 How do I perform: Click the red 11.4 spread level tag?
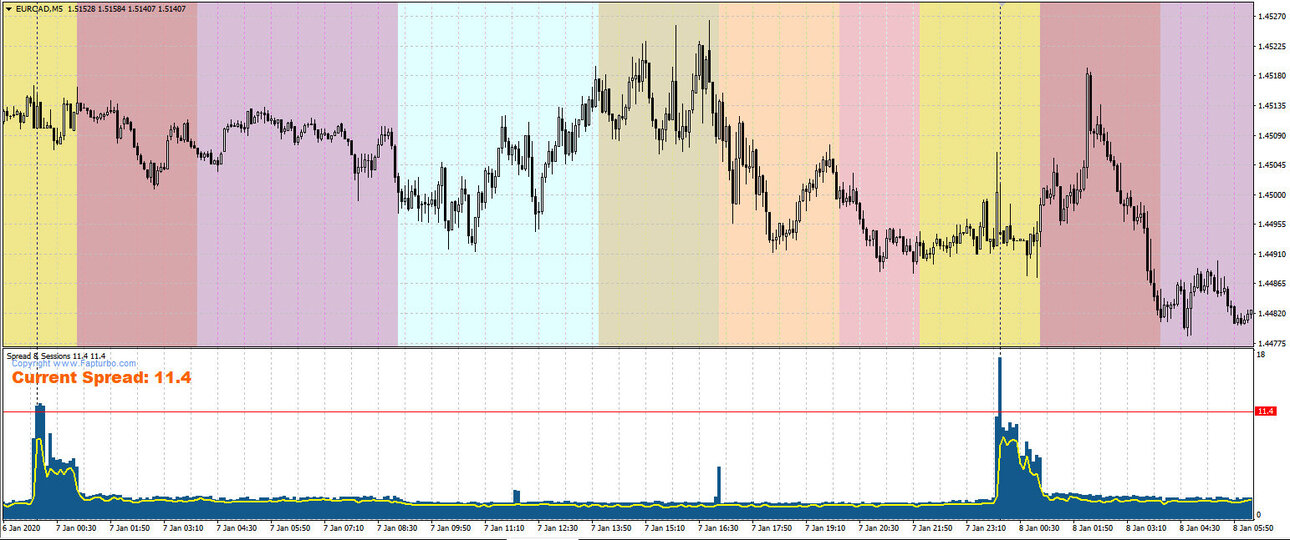[1265, 411]
